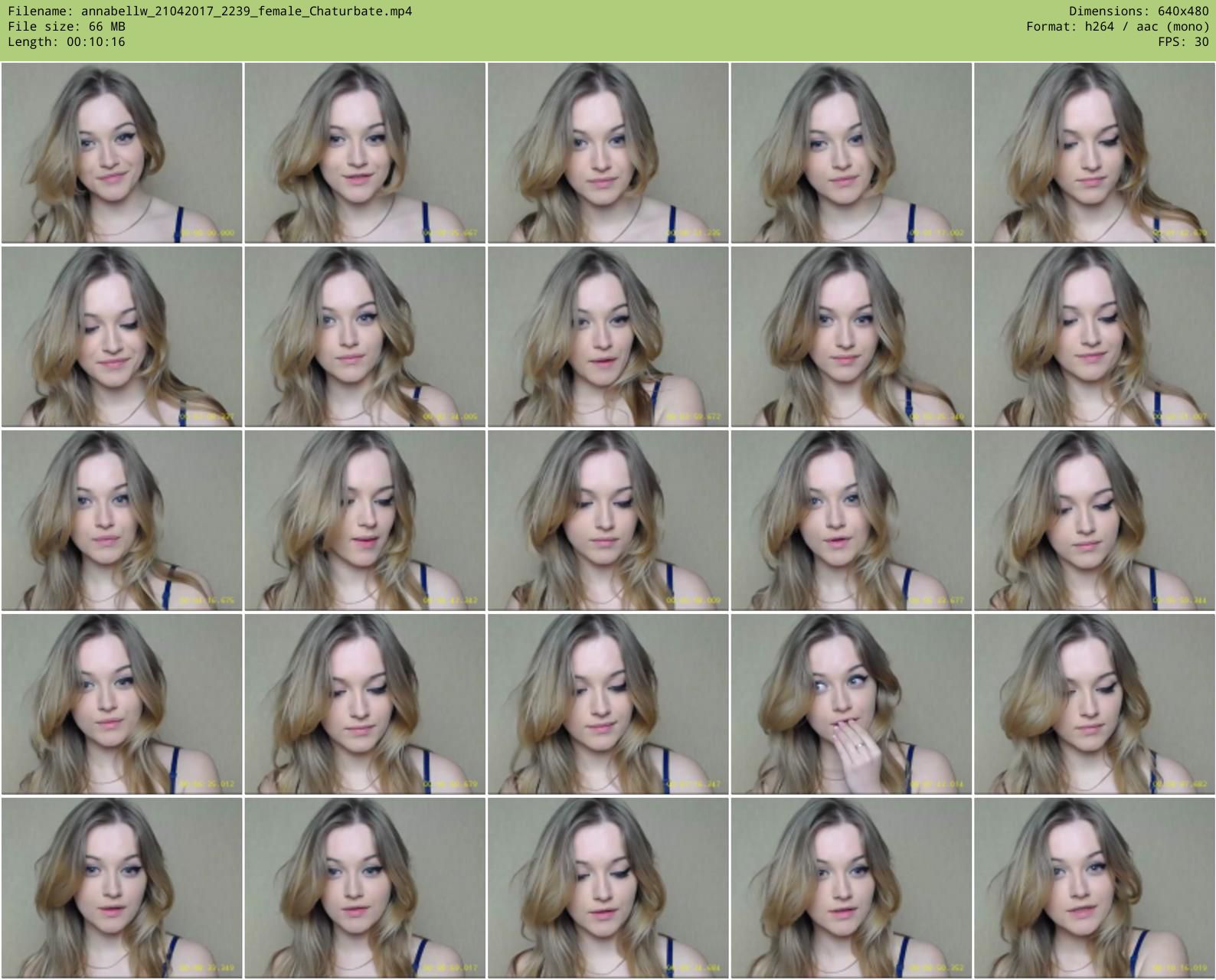Click the second thumbnail in the first row
1216x980 pixels.
pos(364,152)
